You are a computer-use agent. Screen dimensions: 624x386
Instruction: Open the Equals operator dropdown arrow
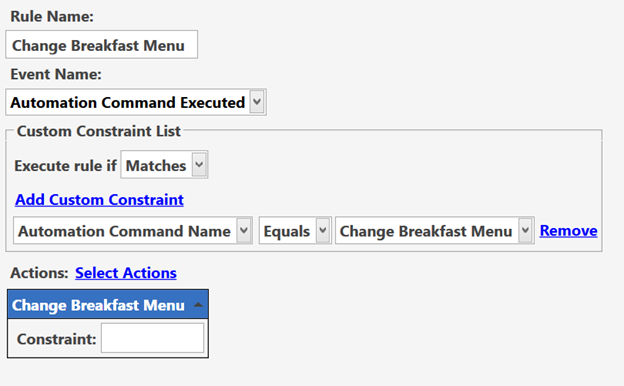click(323, 231)
